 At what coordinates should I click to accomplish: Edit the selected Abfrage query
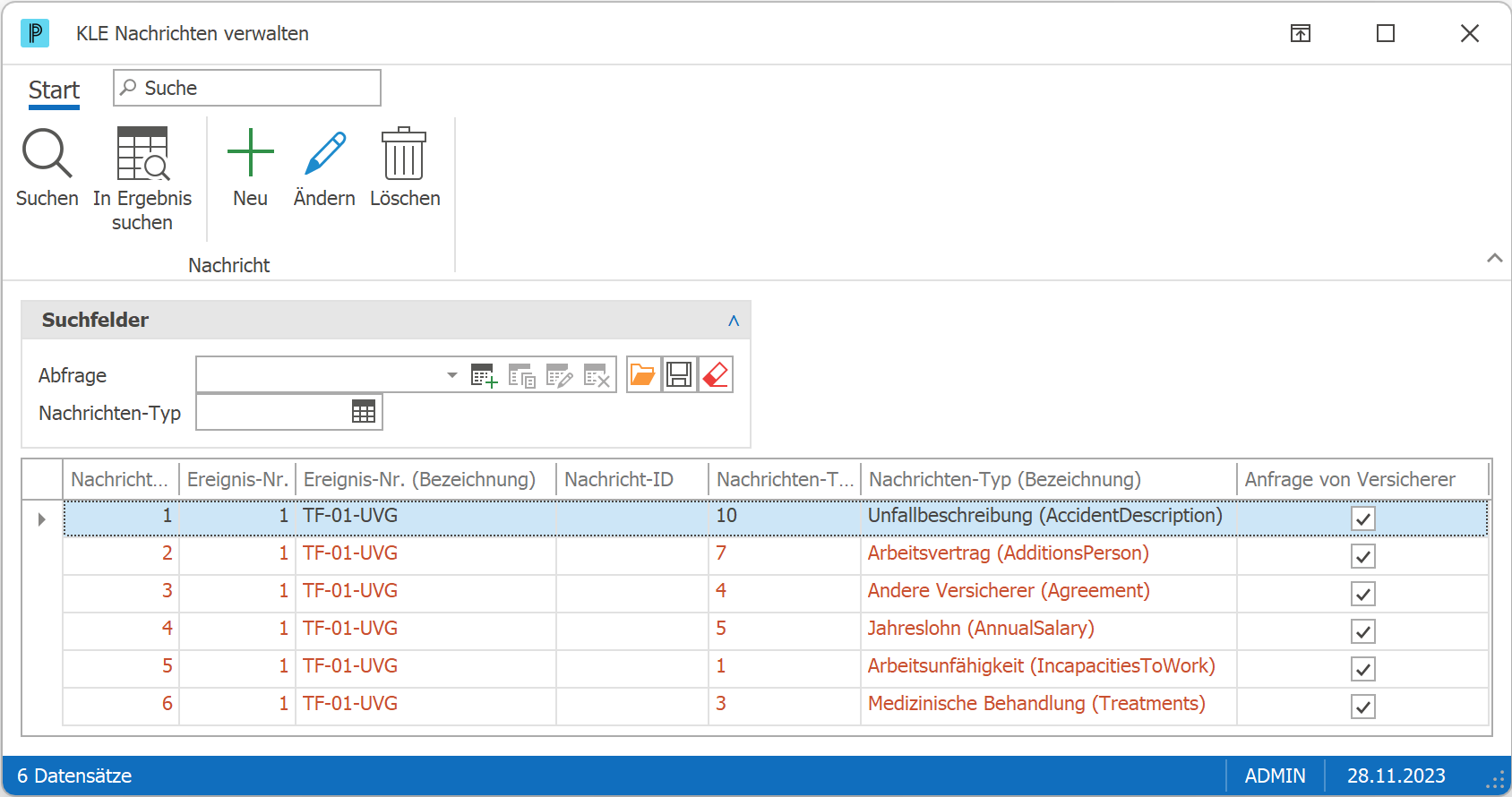[559, 375]
